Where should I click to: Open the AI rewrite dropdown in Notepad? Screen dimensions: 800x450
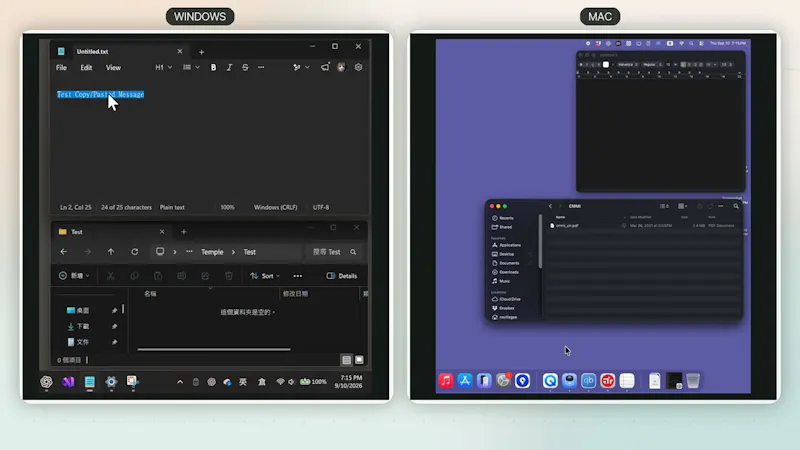click(x=301, y=67)
